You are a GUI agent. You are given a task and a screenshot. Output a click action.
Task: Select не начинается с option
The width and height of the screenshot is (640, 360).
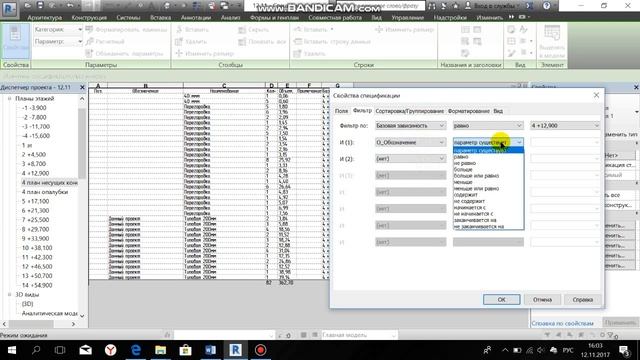click(473, 214)
